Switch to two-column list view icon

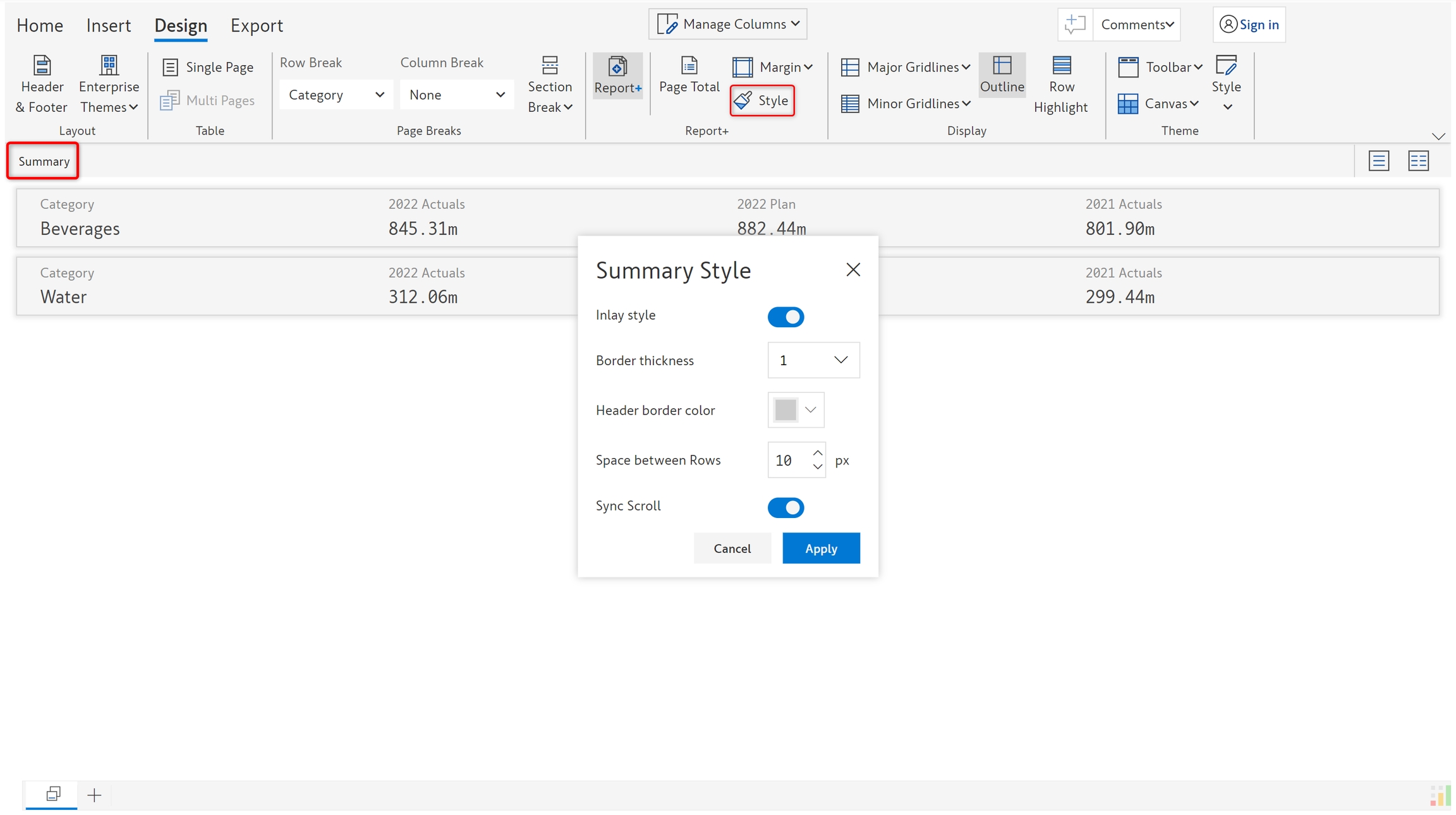point(1418,161)
